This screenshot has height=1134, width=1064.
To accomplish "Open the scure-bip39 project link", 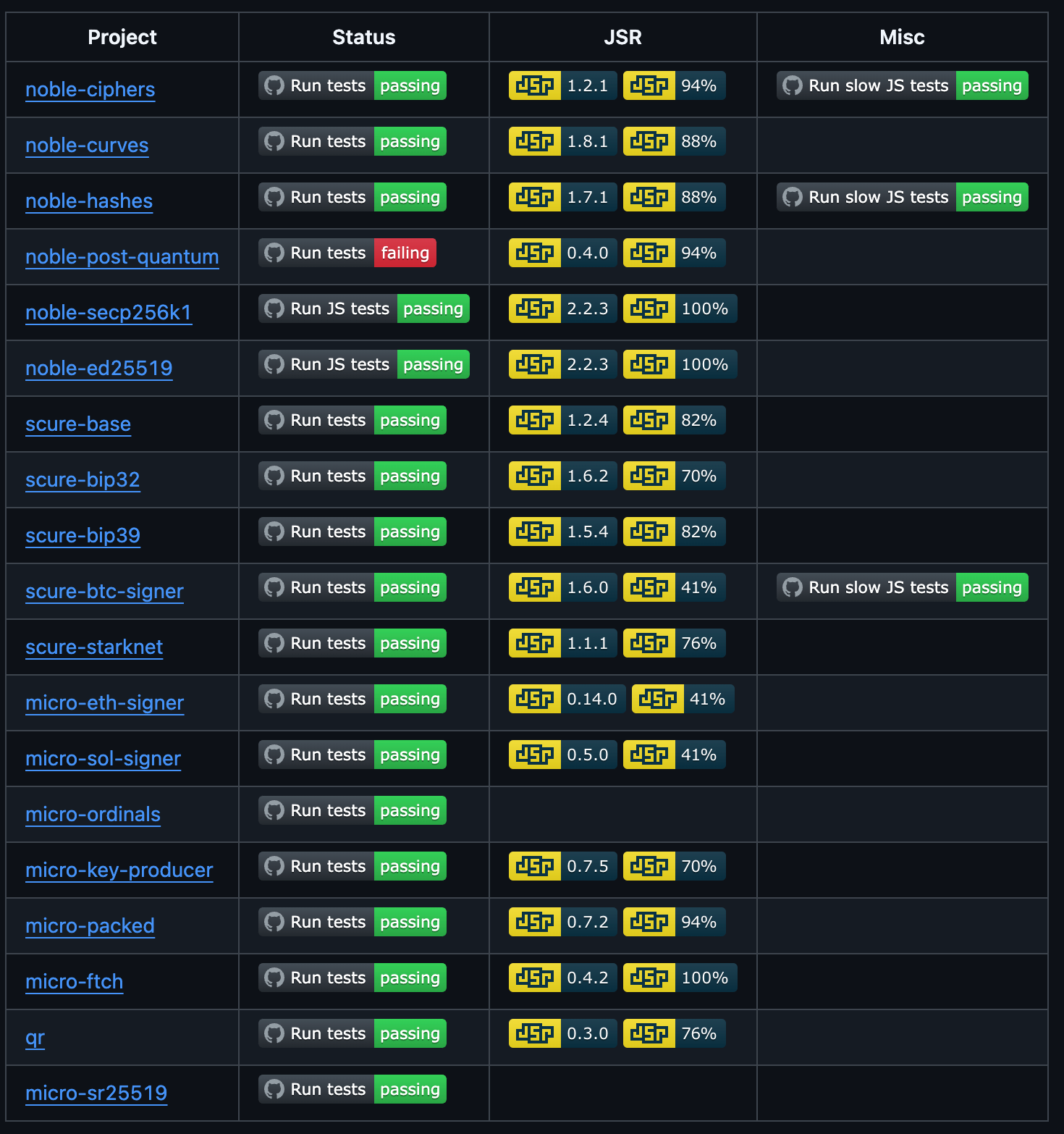I will [x=83, y=536].
